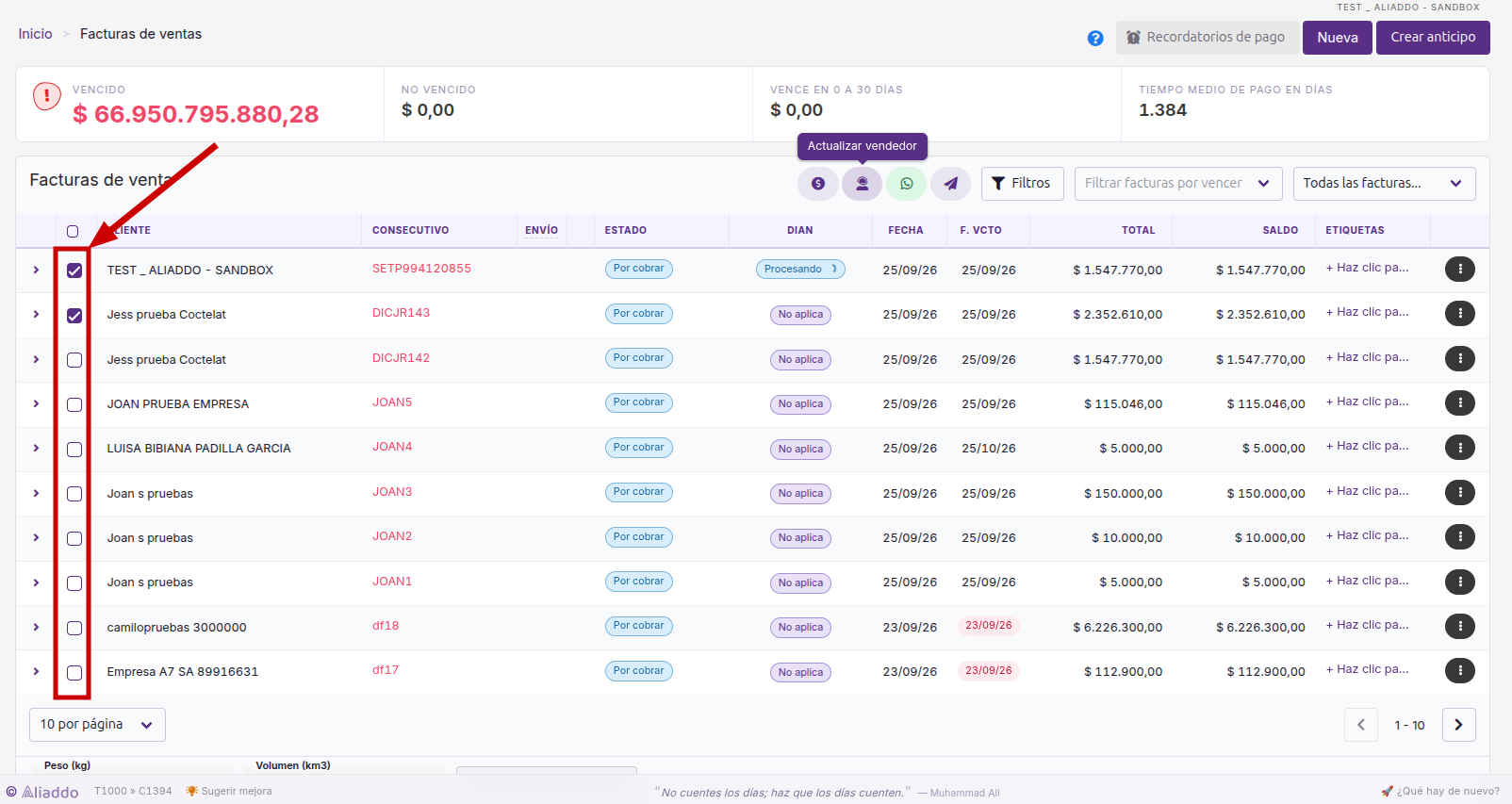Open the three-dot menu for invoice df17
The width and height of the screenshot is (1512, 804).
click(1459, 671)
